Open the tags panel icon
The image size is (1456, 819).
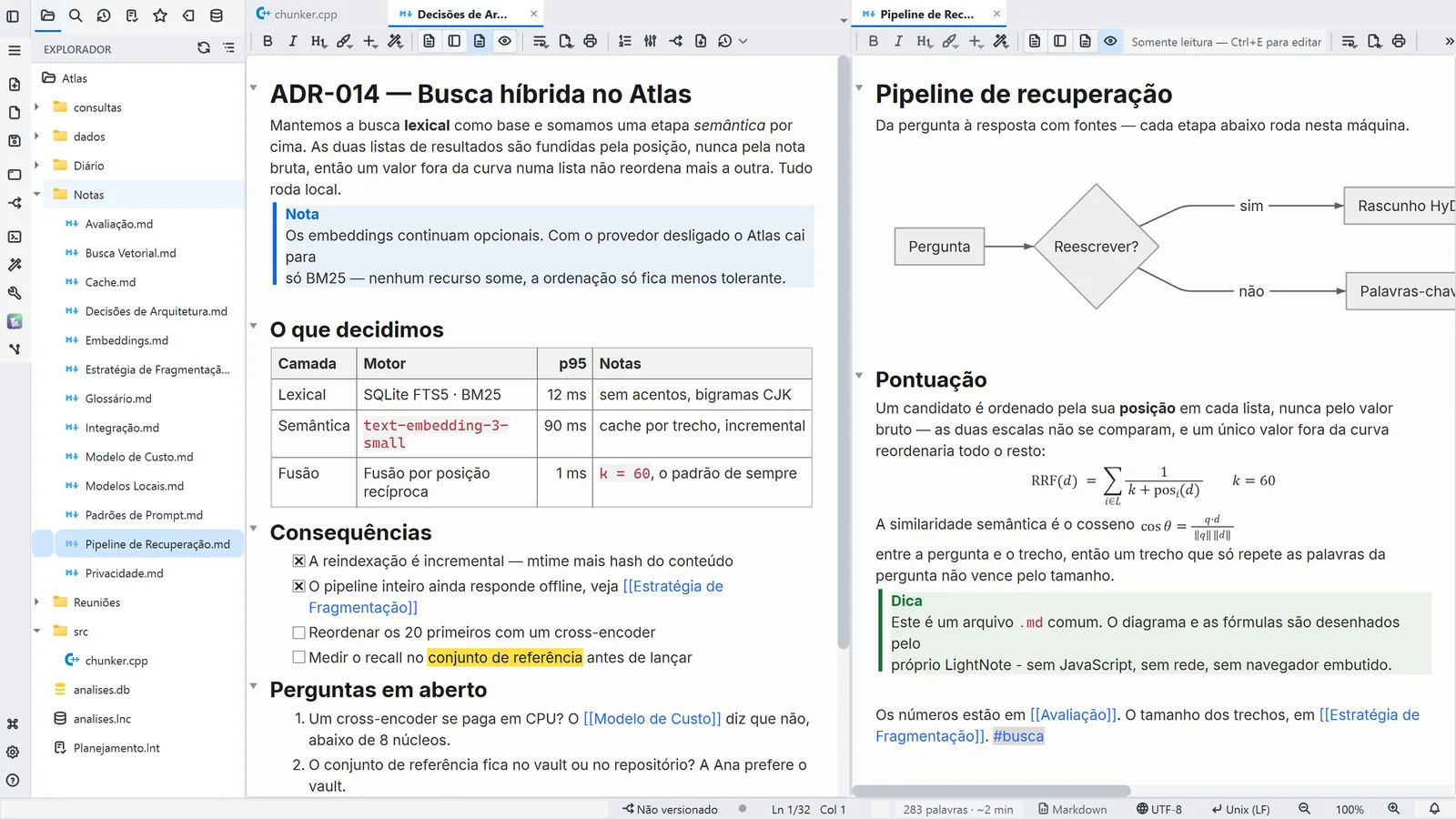click(x=188, y=15)
